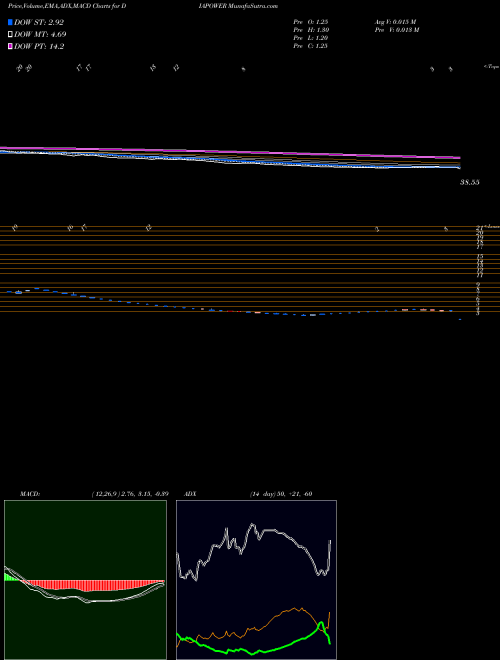Select the 'Pre H: 1.30' value

click(x=311, y=30)
